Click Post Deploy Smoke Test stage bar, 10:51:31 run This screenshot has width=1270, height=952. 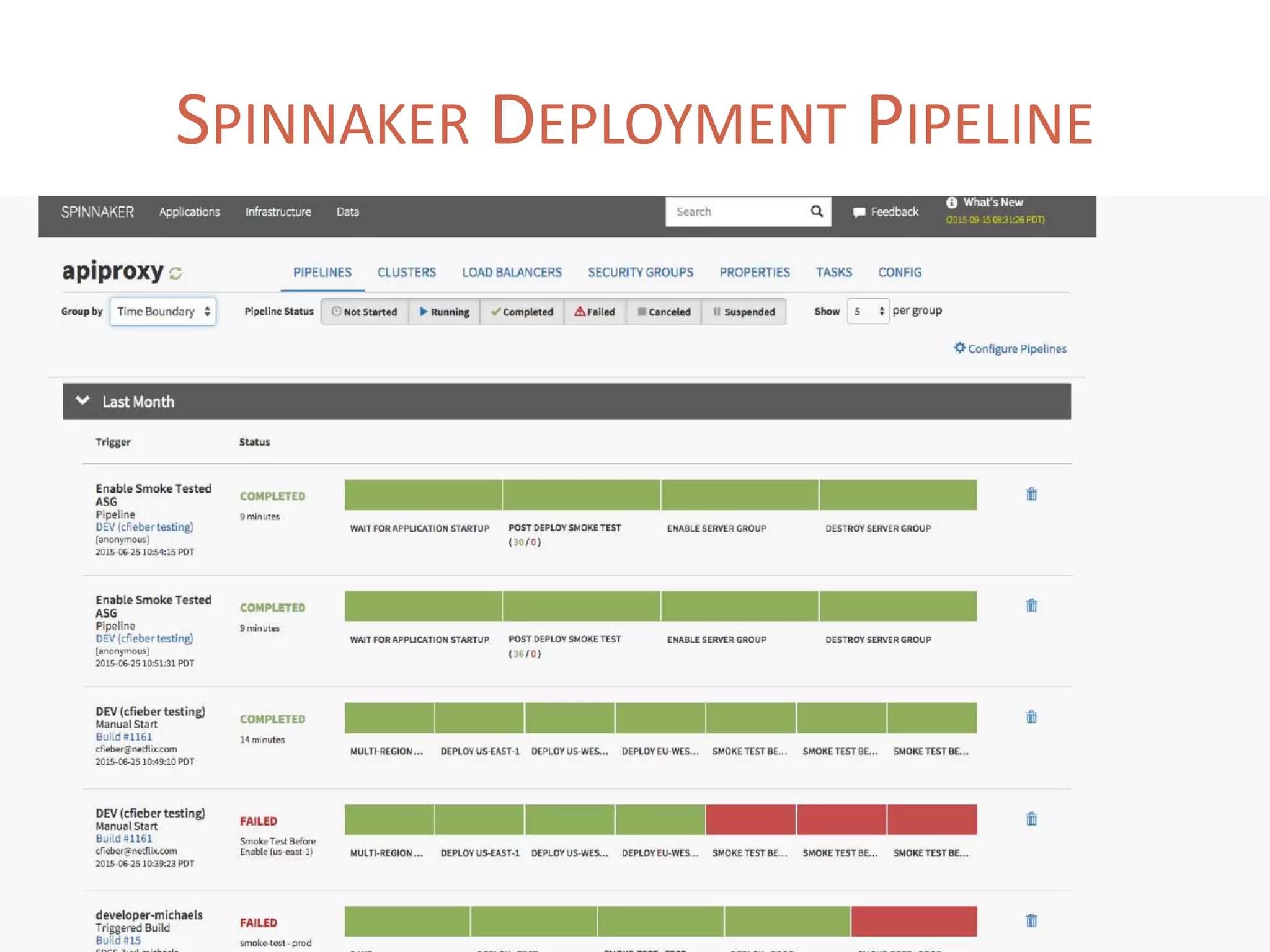click(x=582, y=606)
